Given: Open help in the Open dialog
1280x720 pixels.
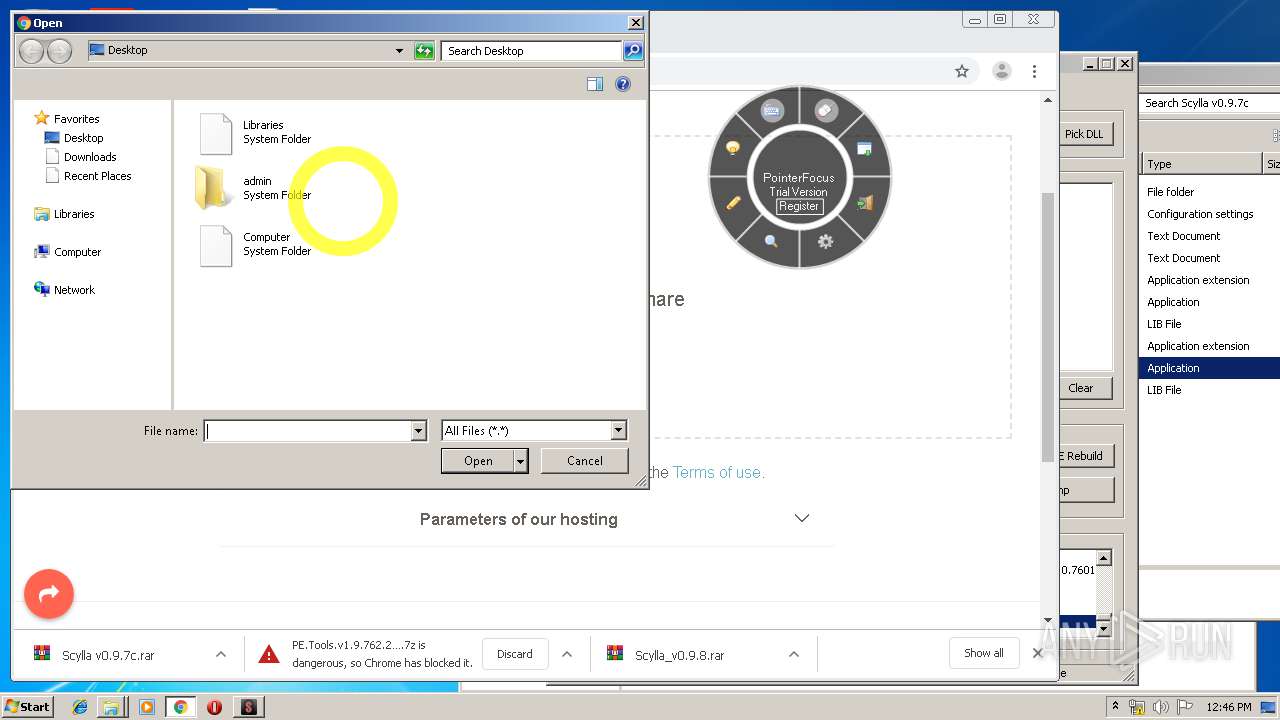Looking at the screenshot, I should (x=623, y=85).
